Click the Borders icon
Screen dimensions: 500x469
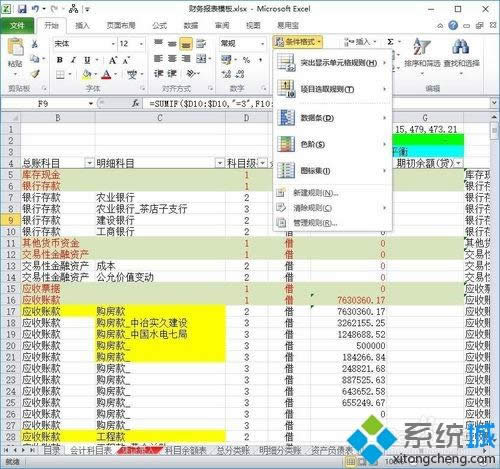coord(60,74)
